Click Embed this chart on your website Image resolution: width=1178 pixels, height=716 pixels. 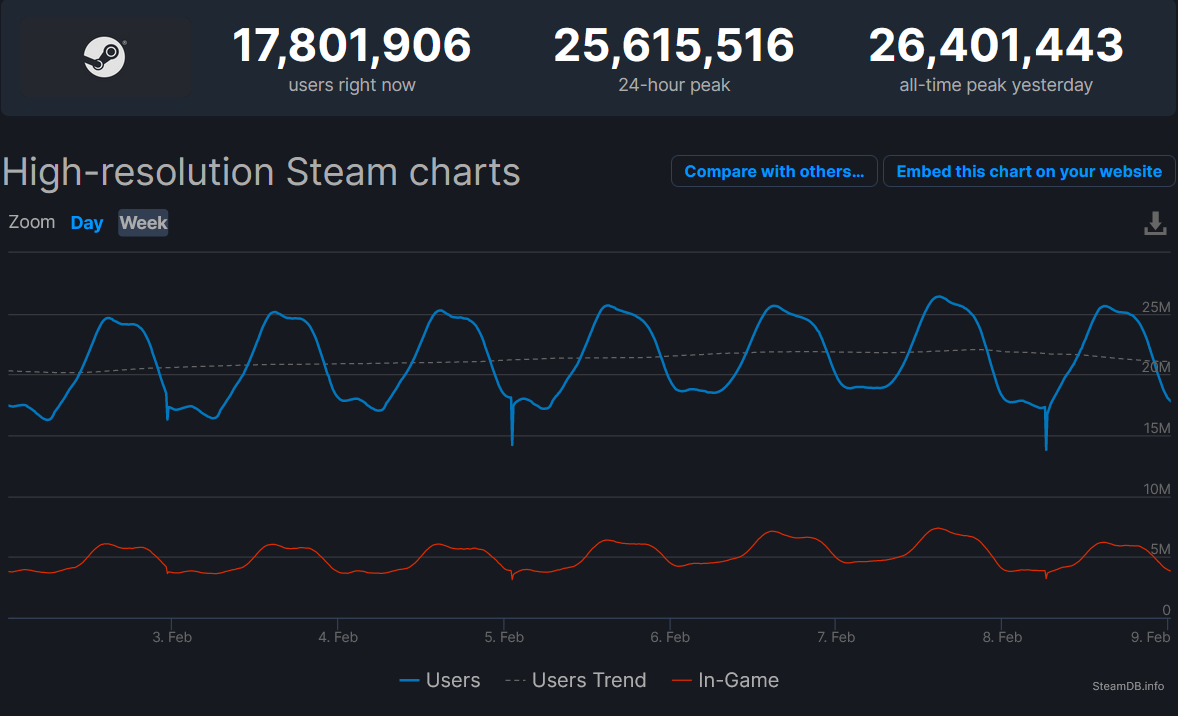click(1028, 171)
